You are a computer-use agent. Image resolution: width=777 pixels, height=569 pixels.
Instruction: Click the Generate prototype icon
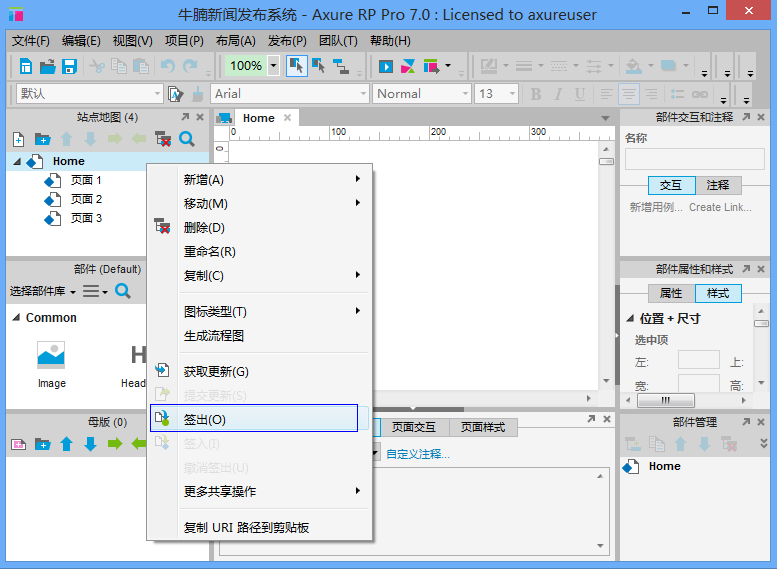[x=431, y=66]
